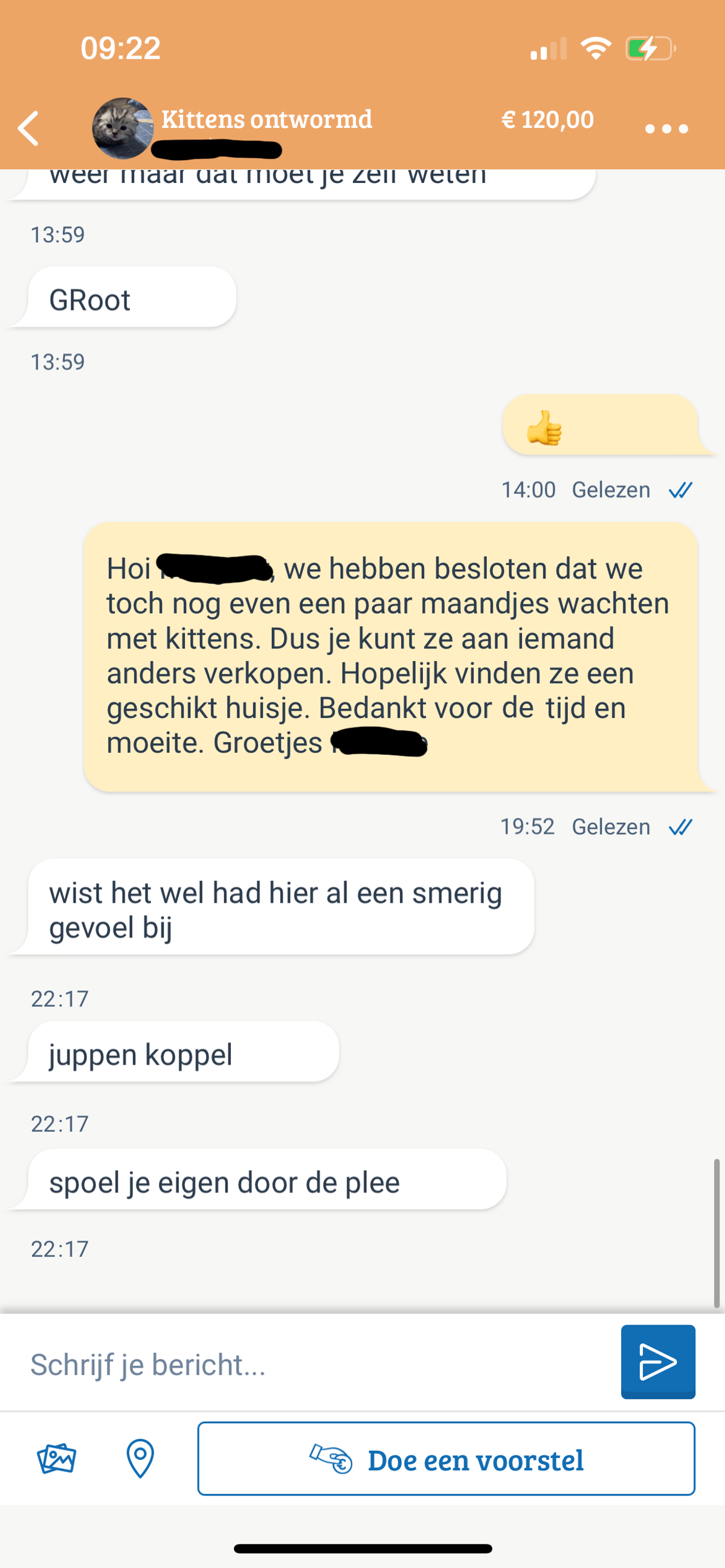Tap the € 120,00 price label
This screenshot has height=1568, width=725.
pos(547,120)
